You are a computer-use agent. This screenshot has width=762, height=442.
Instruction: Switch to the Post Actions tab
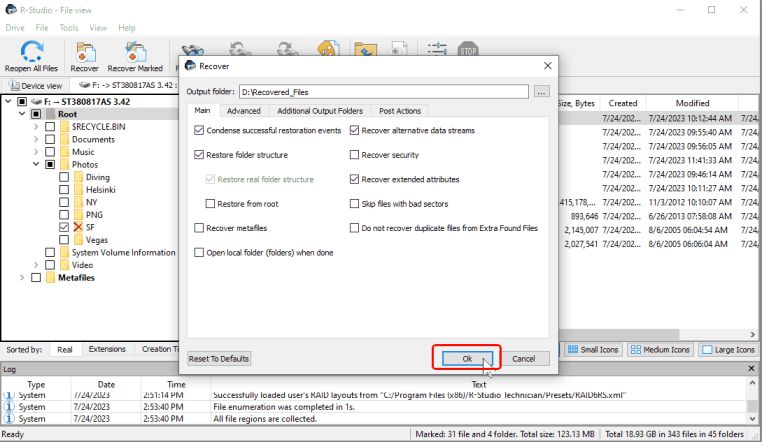pos(400,111)
